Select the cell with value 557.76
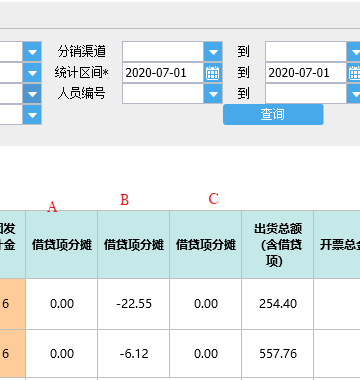Screen dimensions: 360x380 (x=278, y=354)
